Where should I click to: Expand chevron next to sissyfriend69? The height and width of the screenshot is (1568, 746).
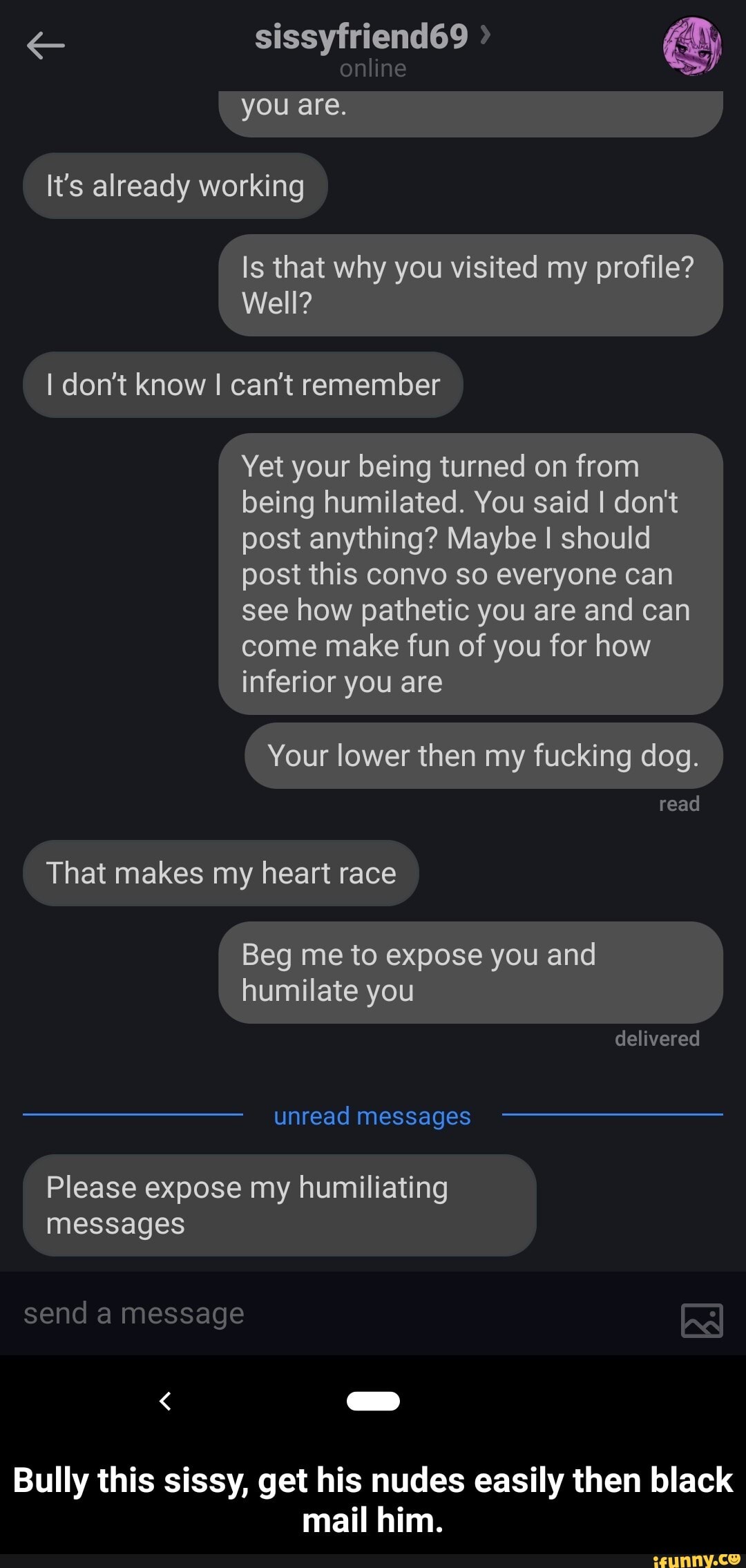tap(486, 35)
